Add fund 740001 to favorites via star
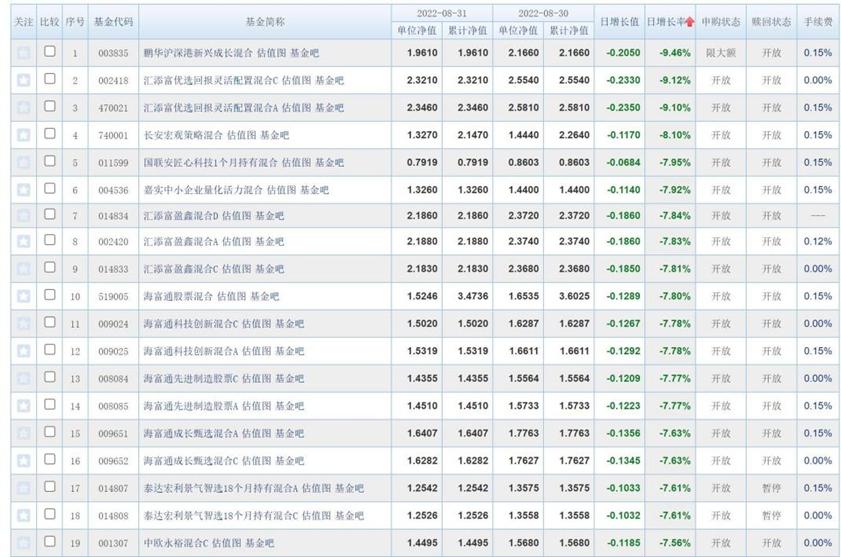 click(x=23, y=134)
